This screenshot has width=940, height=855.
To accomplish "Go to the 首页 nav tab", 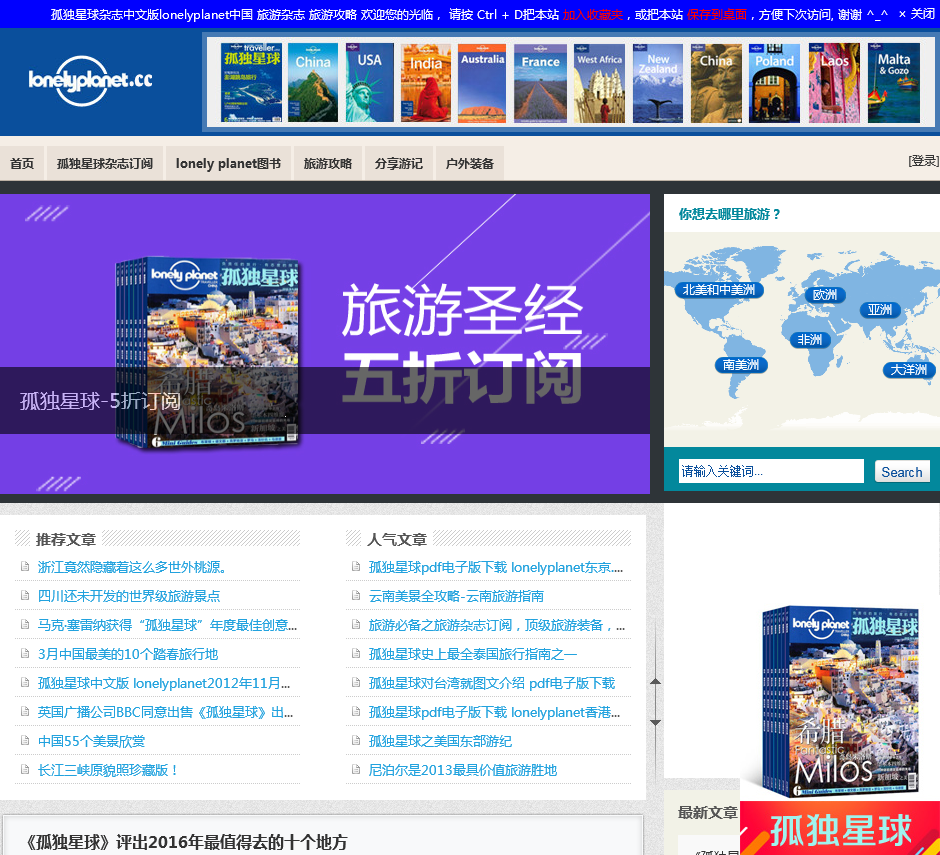I will coord(22,163).
